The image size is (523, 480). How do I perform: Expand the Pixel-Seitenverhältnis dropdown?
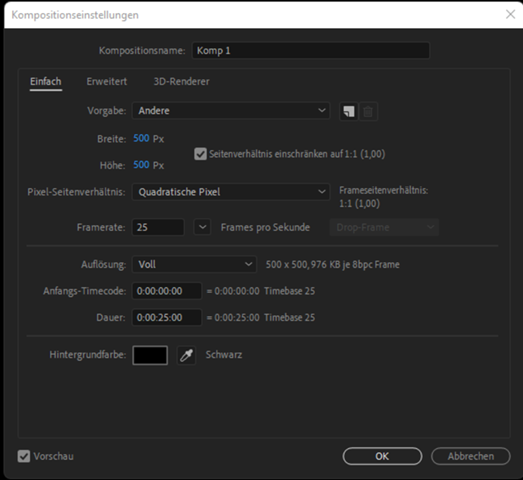click(231, 192)
